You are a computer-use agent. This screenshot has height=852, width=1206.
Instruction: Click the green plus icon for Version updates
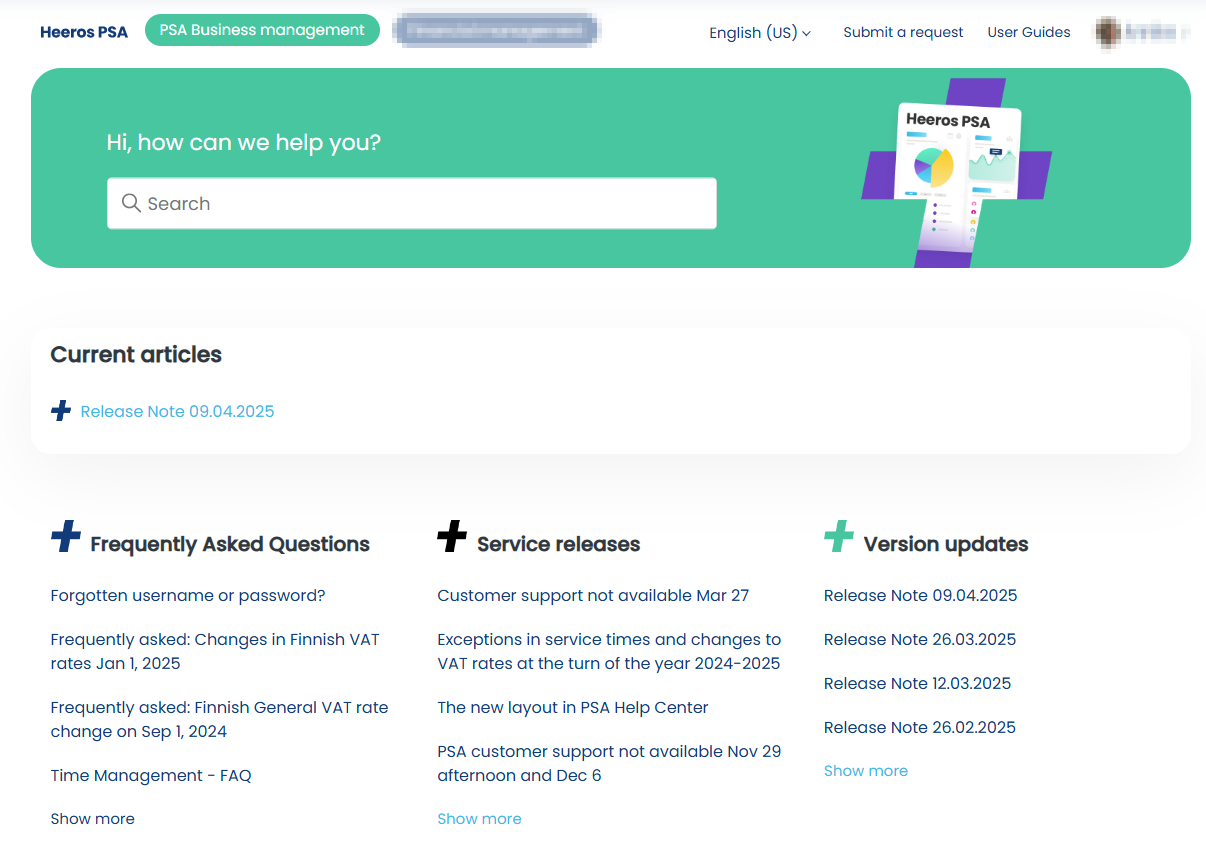[839, 536]
